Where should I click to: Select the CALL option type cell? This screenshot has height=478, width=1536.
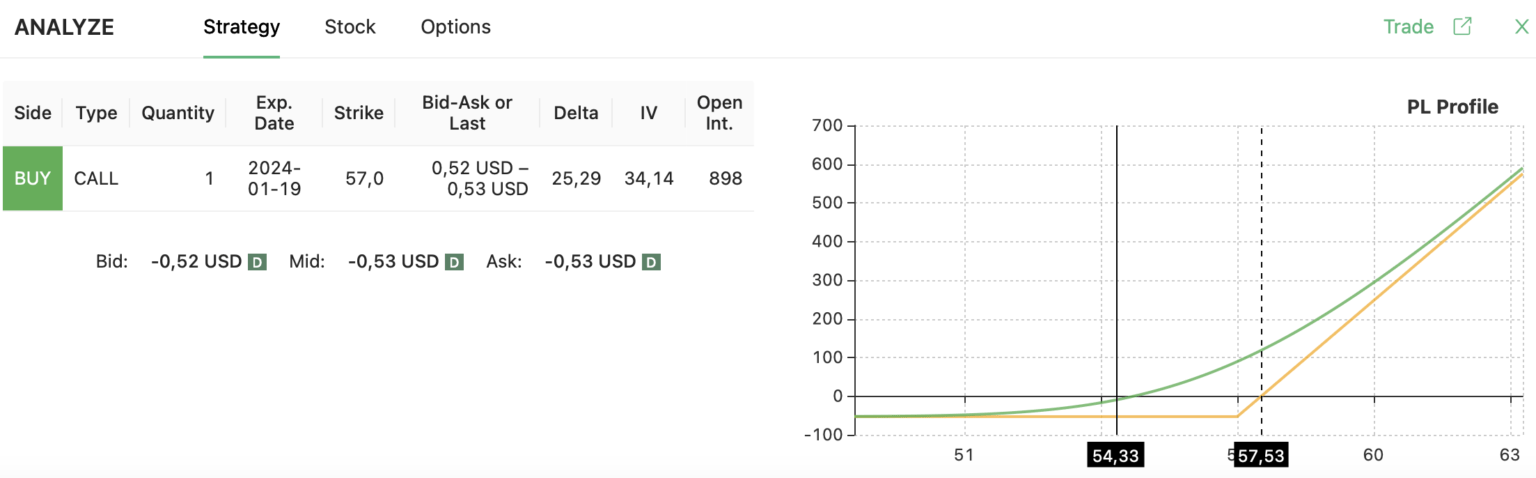(96, 179)
